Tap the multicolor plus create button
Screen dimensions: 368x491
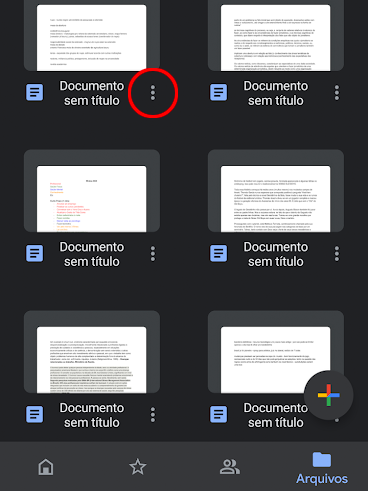(x=329, y=395)
